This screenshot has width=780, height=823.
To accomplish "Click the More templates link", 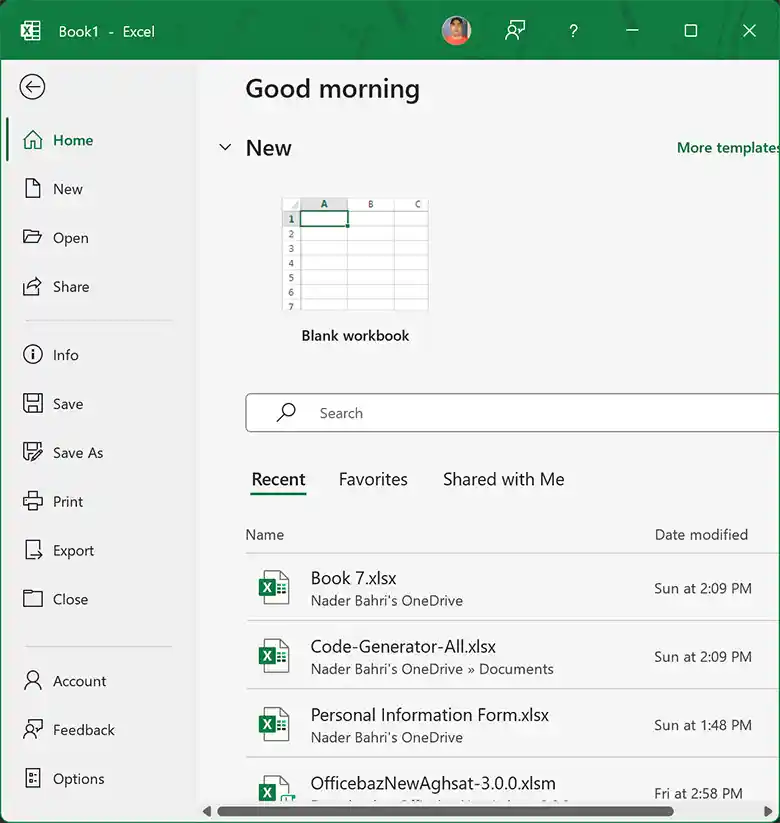I will [x=728, y=147].
